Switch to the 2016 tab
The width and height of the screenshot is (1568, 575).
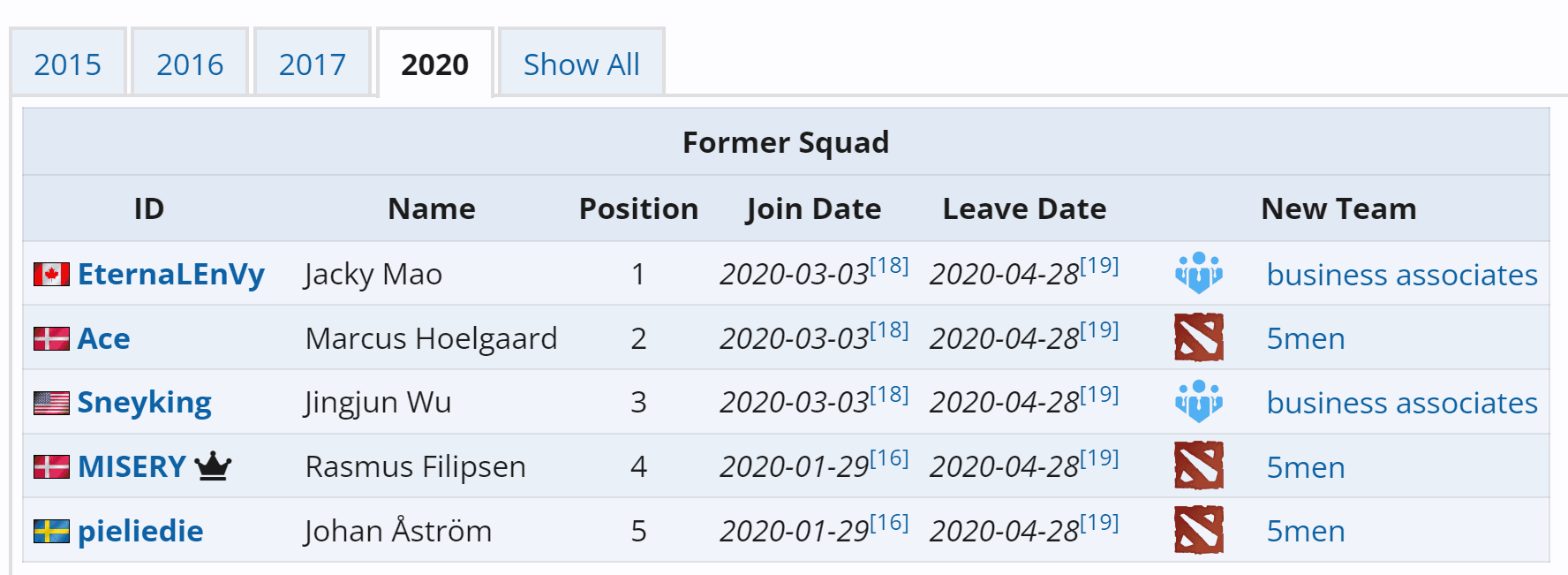coord(190,64)
